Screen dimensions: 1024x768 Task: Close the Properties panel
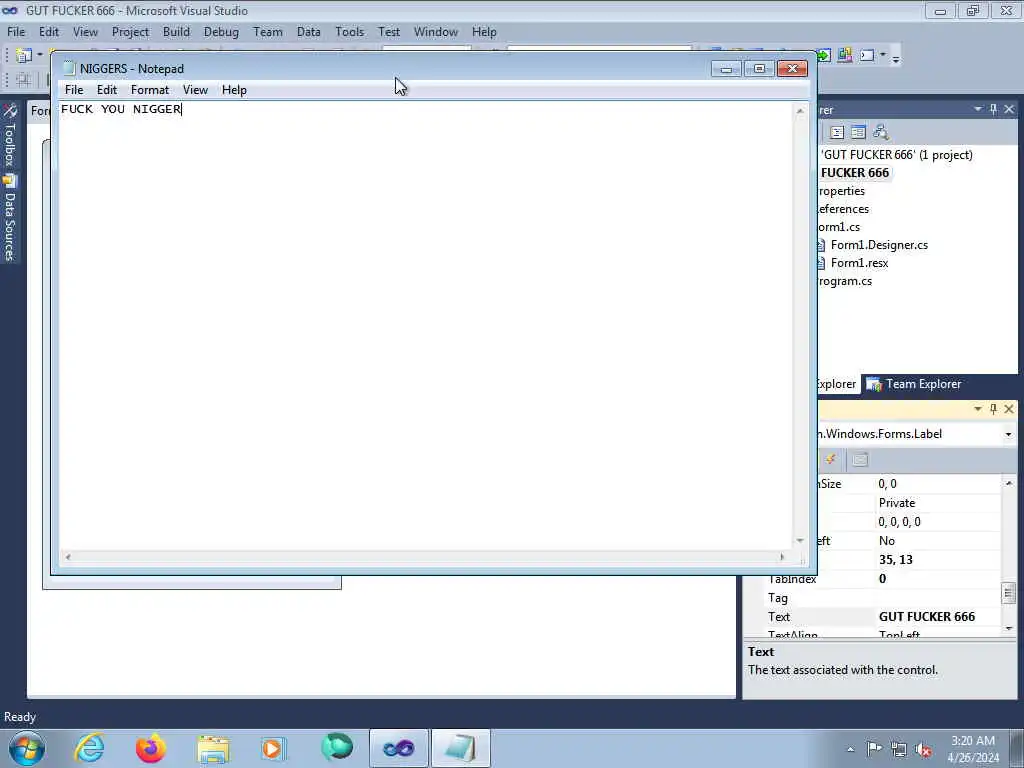pos(1009,409)
